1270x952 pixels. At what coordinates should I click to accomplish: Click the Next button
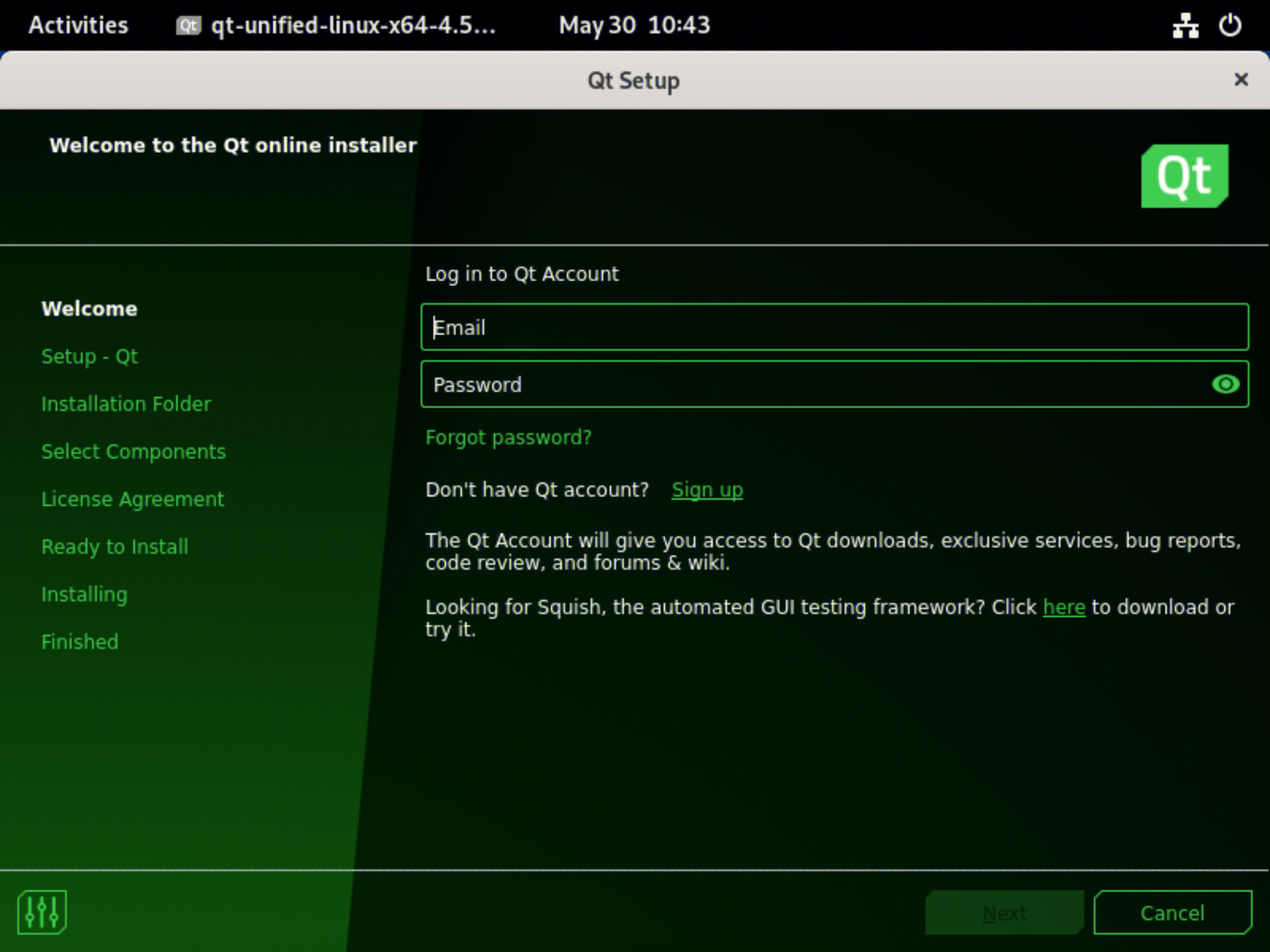(1004, 912)
